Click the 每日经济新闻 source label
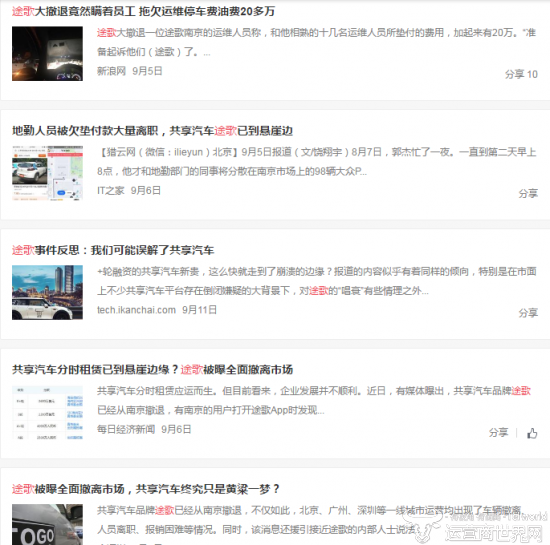The height and width of the screenshot is (545, 550). pyautogui.click(x=126, y=429)
